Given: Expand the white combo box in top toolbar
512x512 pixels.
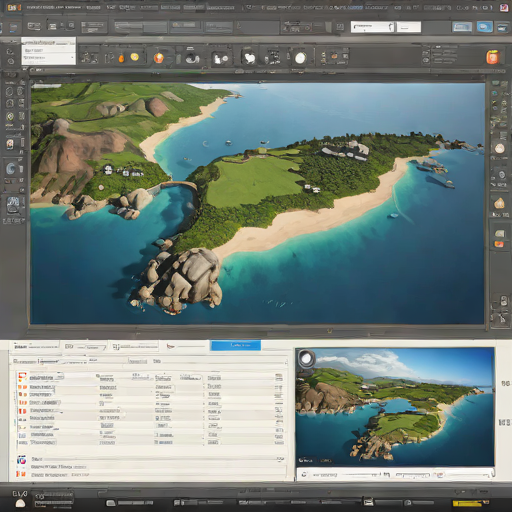Looking at the screenshot, I should click(x=373, y=27).
